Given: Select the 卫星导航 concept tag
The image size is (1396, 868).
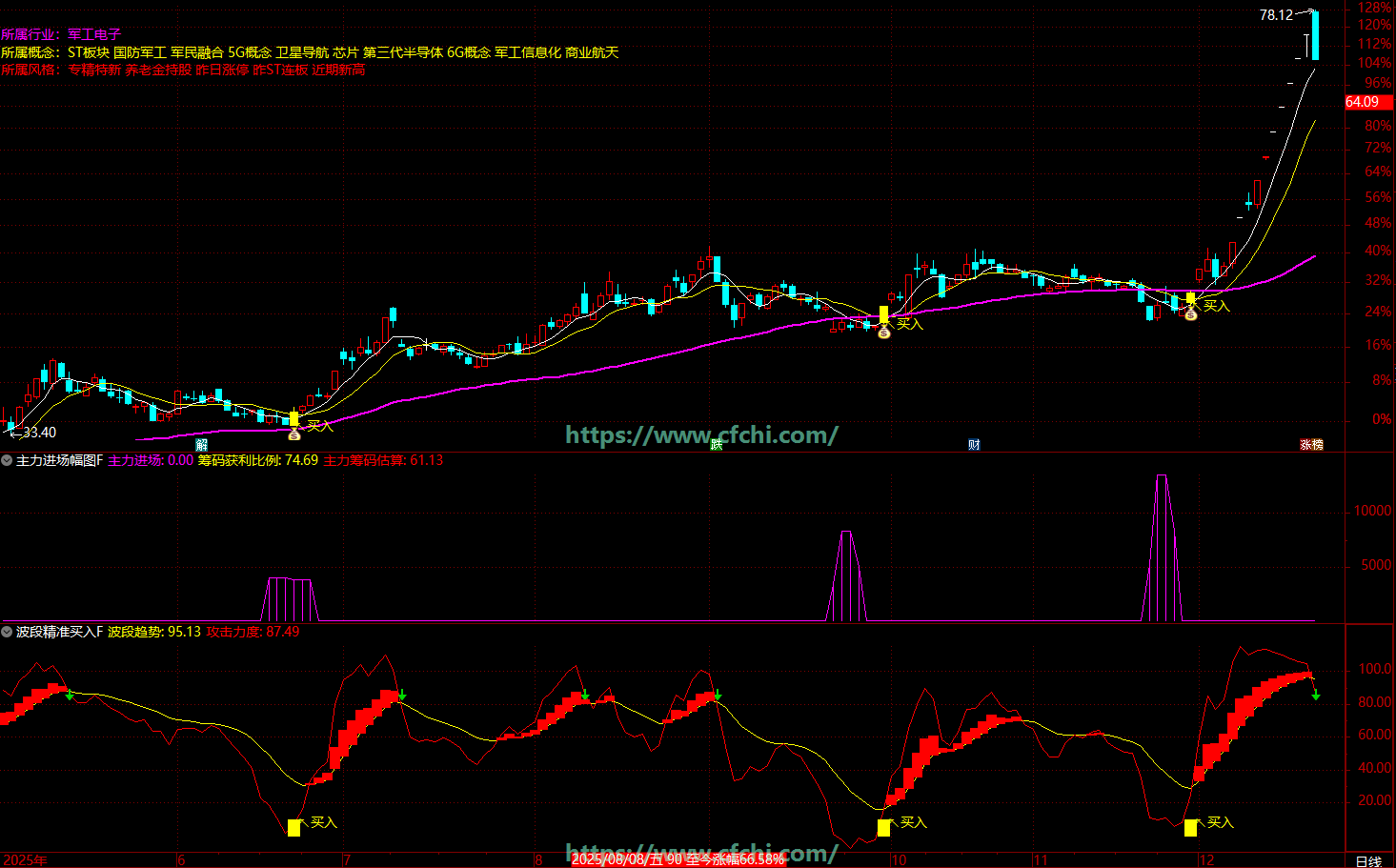Looking at the screenshot, I should point(302,52).
